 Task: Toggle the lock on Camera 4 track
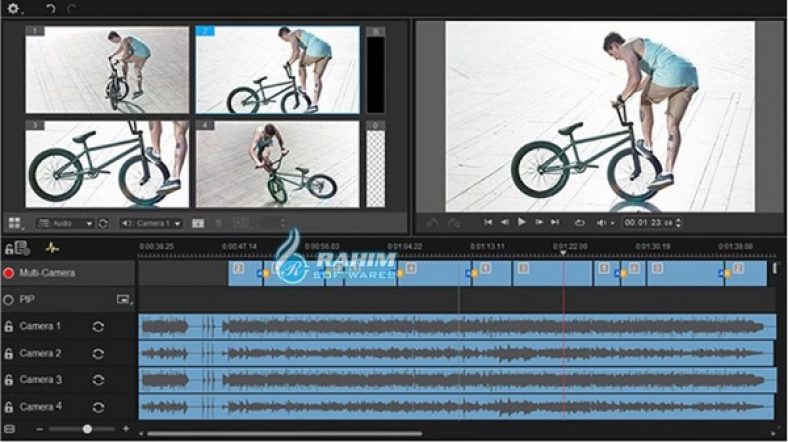coord(9,407)
